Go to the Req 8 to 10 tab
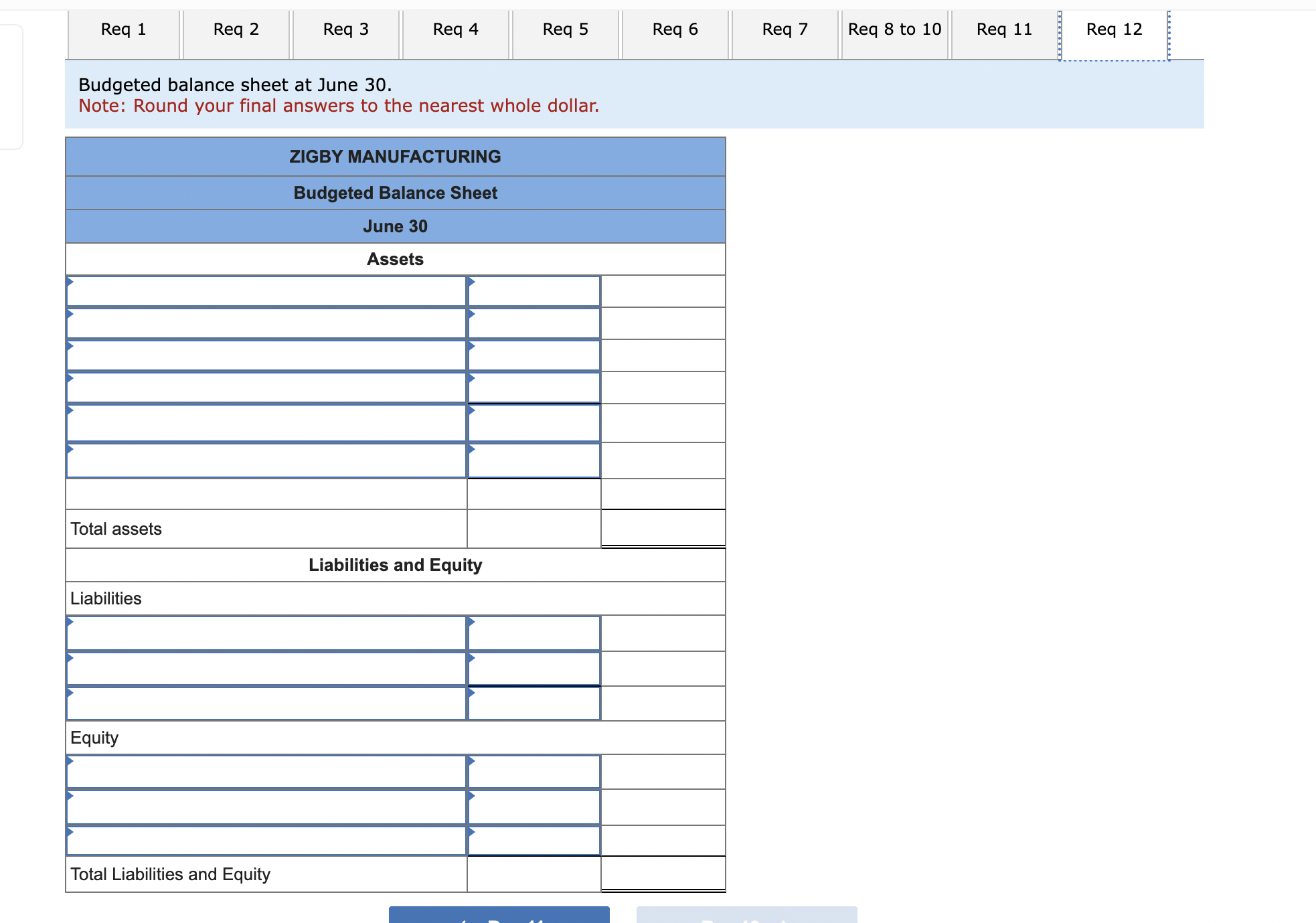This screenshot has width=1316, height=923. click(x=894, y=29)
